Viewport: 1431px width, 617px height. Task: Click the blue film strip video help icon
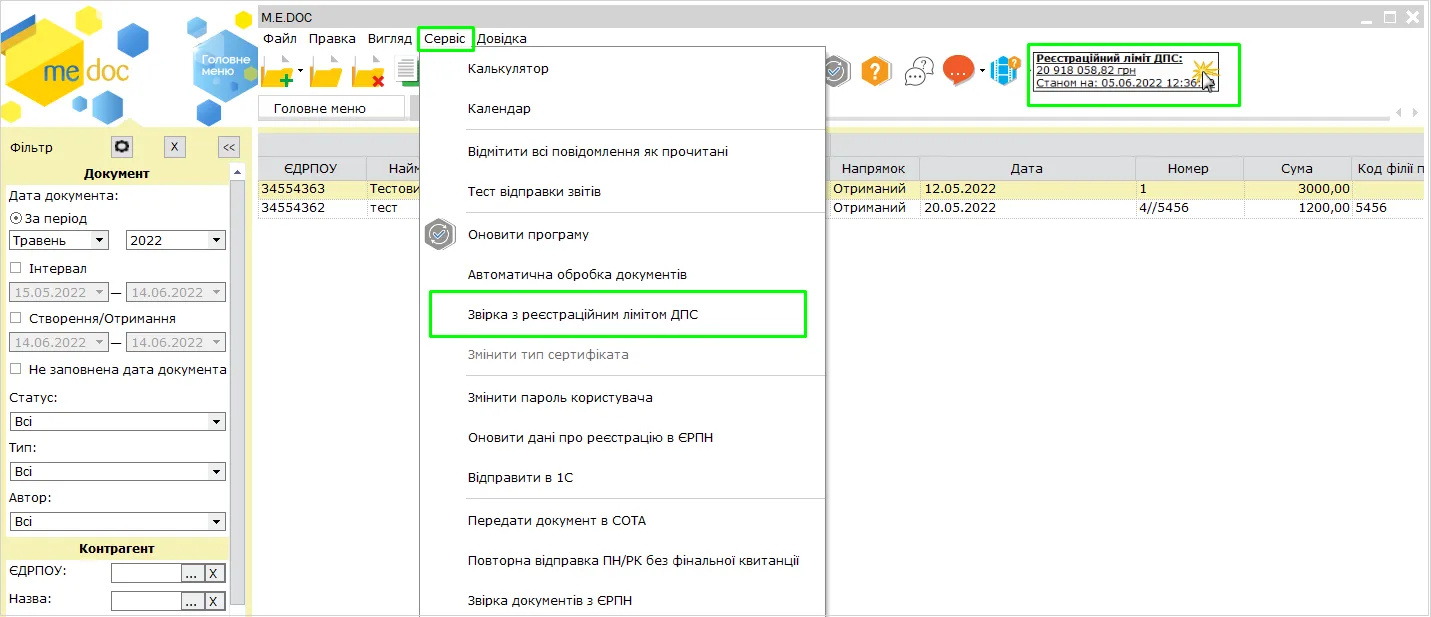click(1004, 71)
